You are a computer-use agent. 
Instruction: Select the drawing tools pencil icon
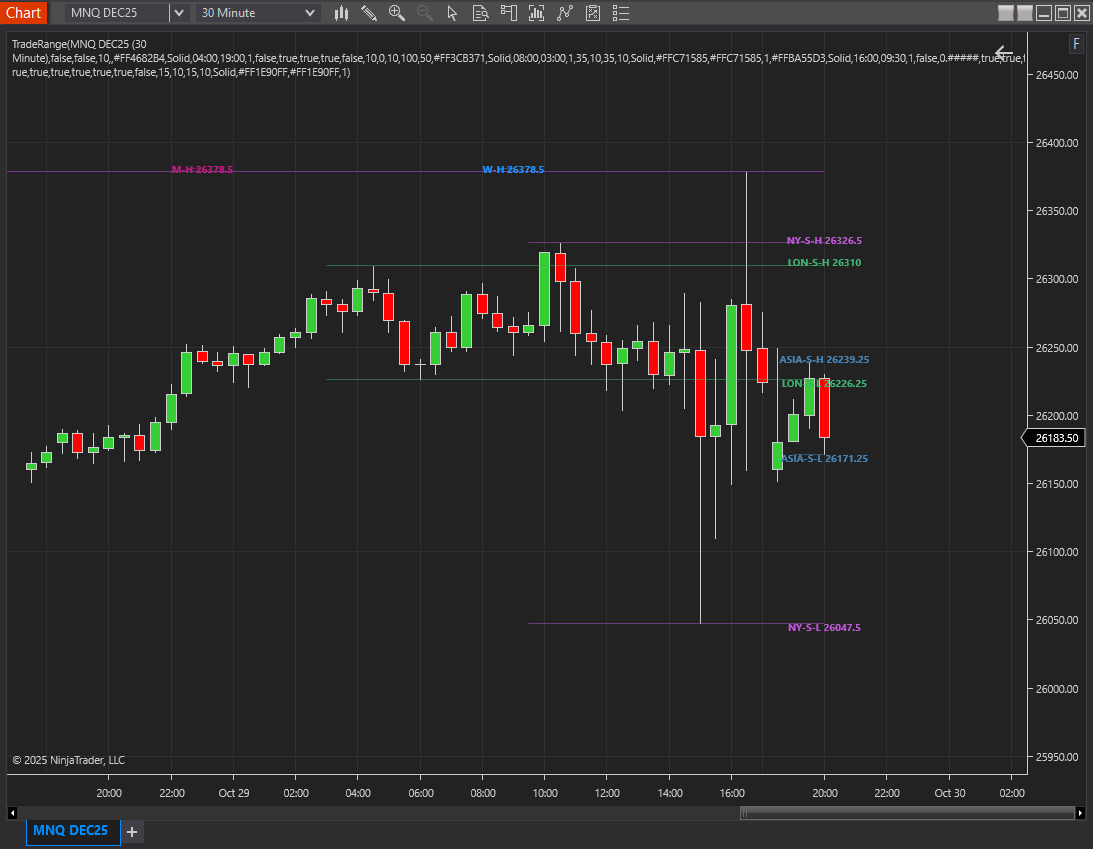(369, 13)
